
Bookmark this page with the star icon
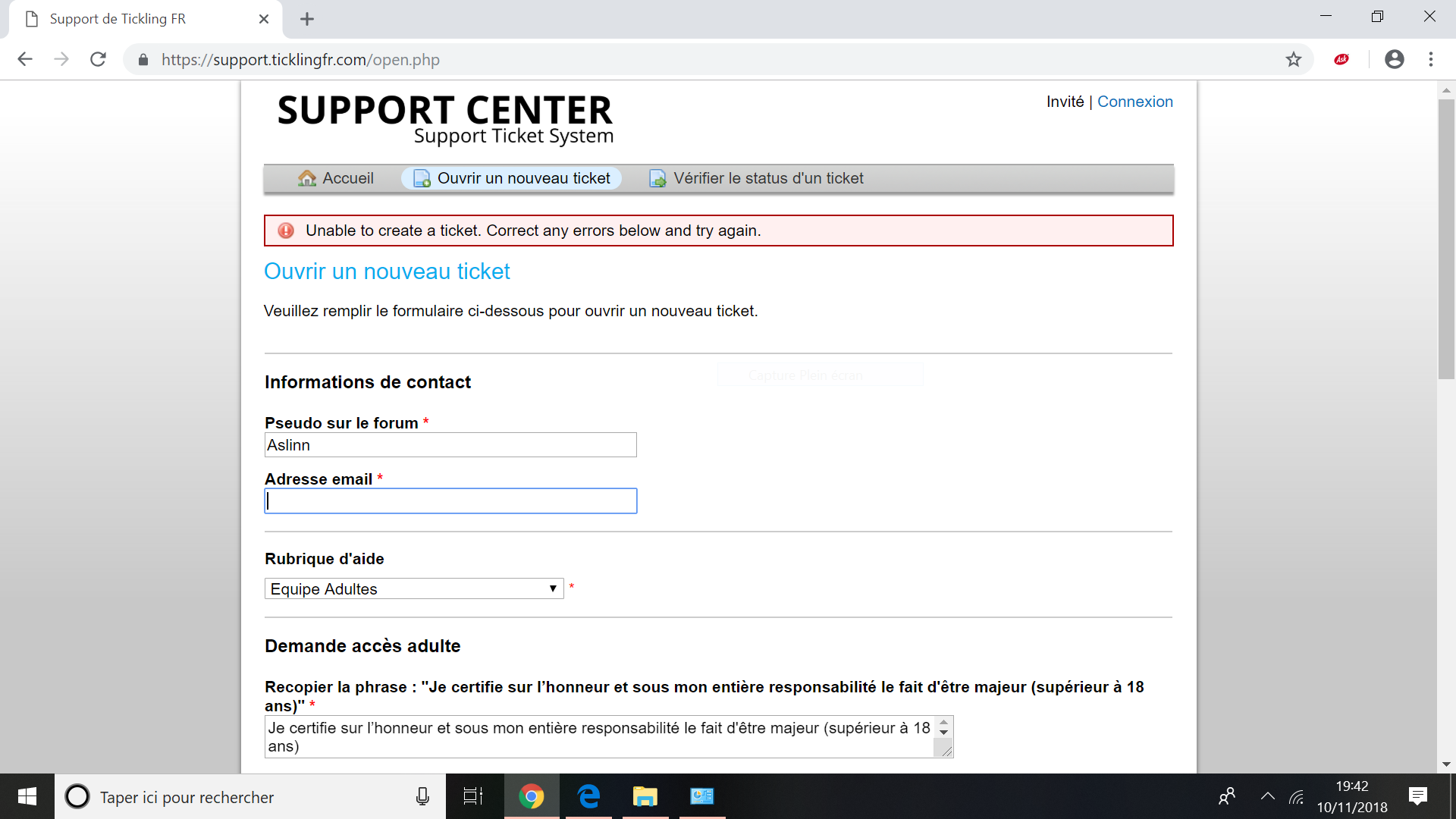[1294, 59]
